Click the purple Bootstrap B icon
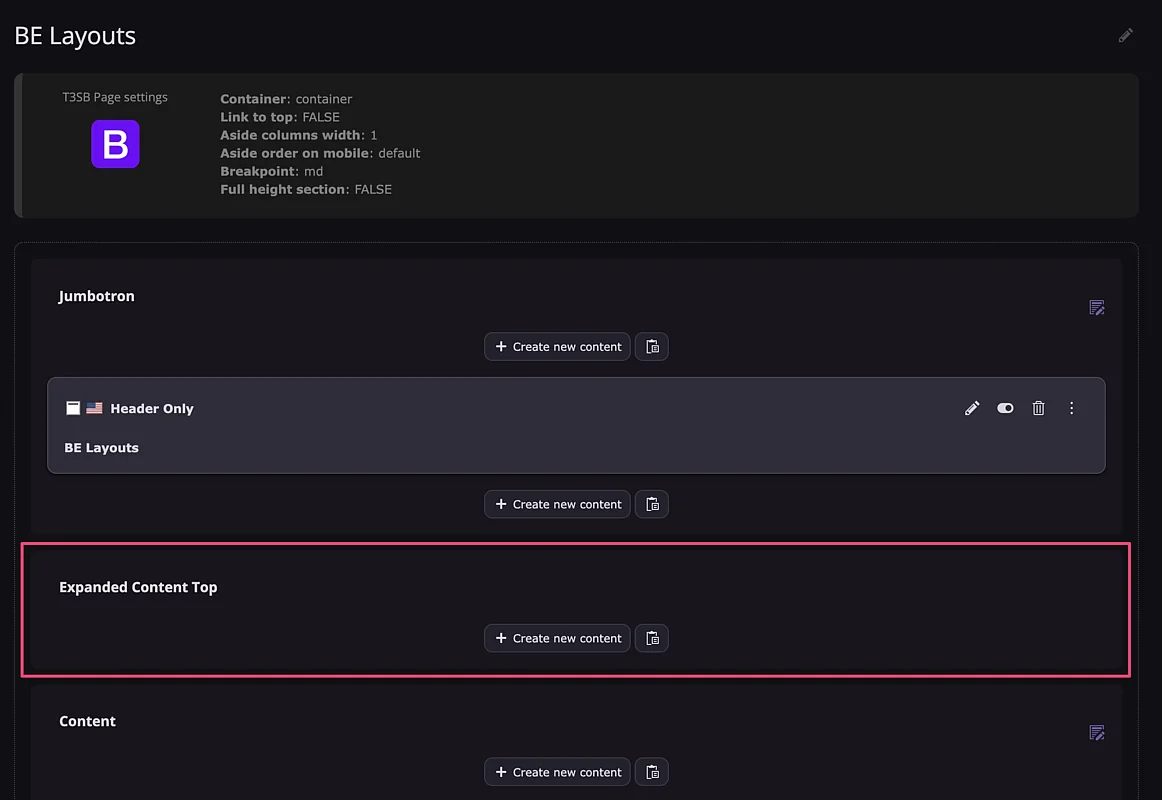 click(115, 144)
